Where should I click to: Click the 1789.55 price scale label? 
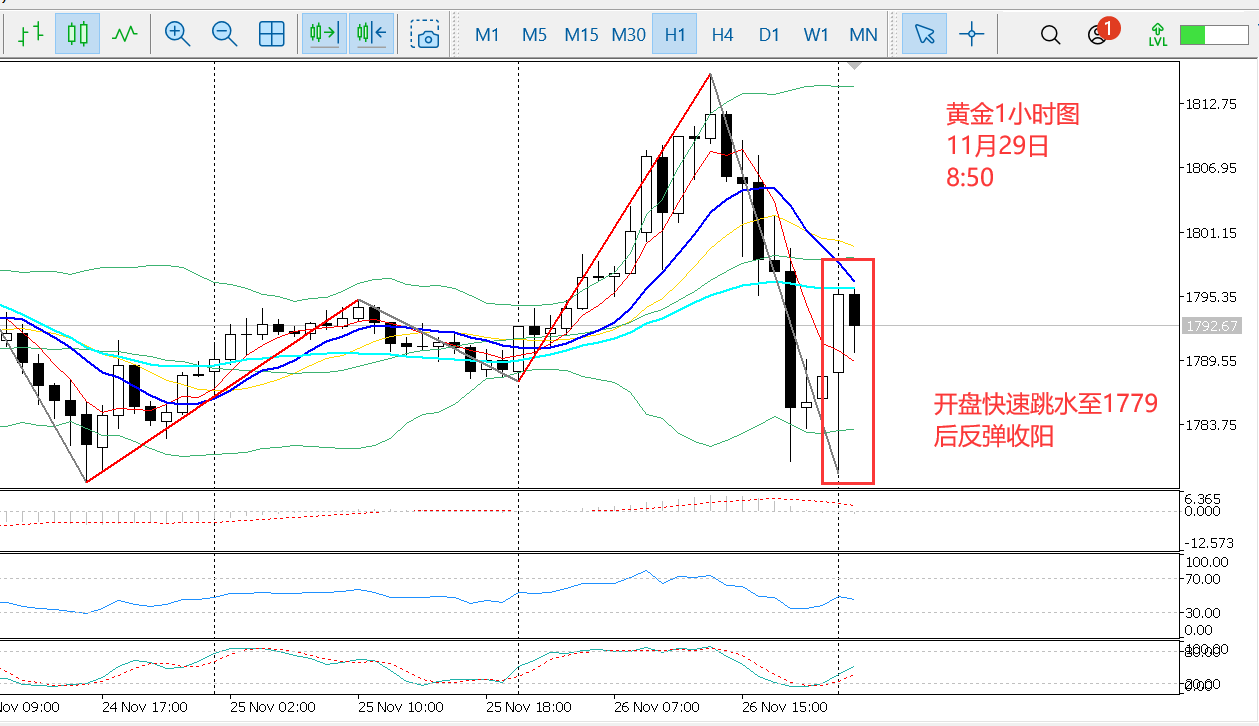pyautogui.click(x=1213, y=360)
